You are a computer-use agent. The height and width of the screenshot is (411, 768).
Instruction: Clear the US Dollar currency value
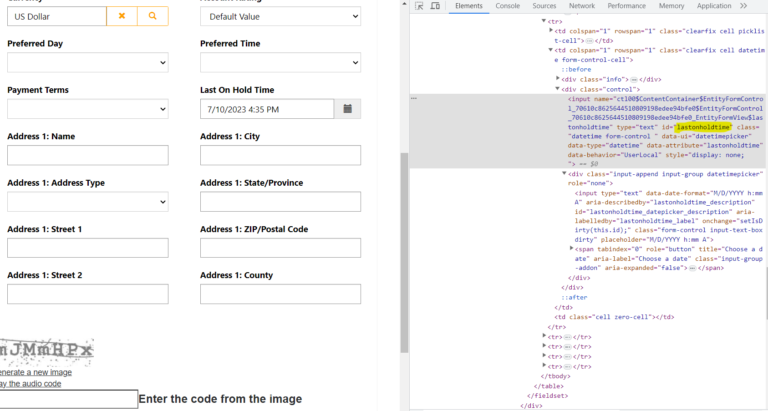[x=122, y=17]
